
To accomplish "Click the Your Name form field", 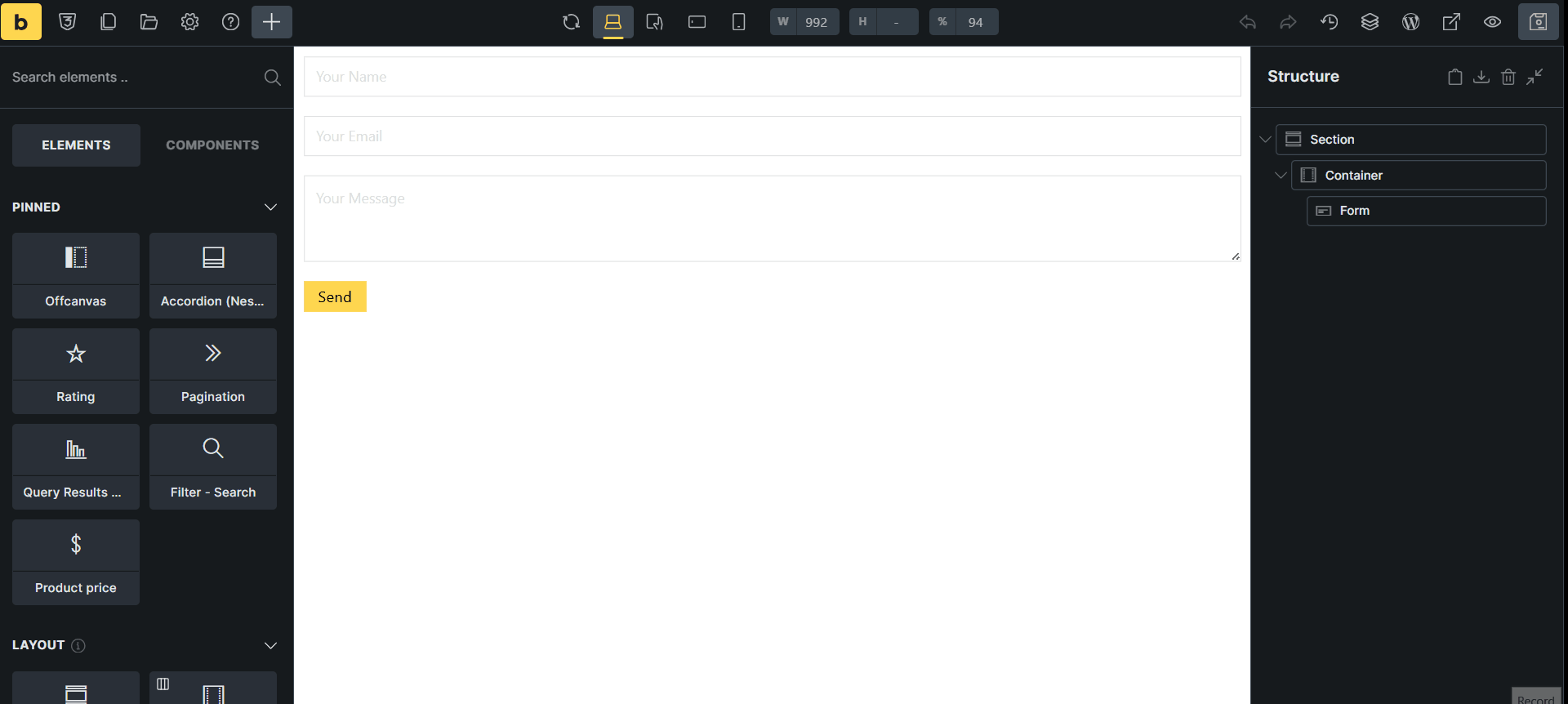I will 773,77.
